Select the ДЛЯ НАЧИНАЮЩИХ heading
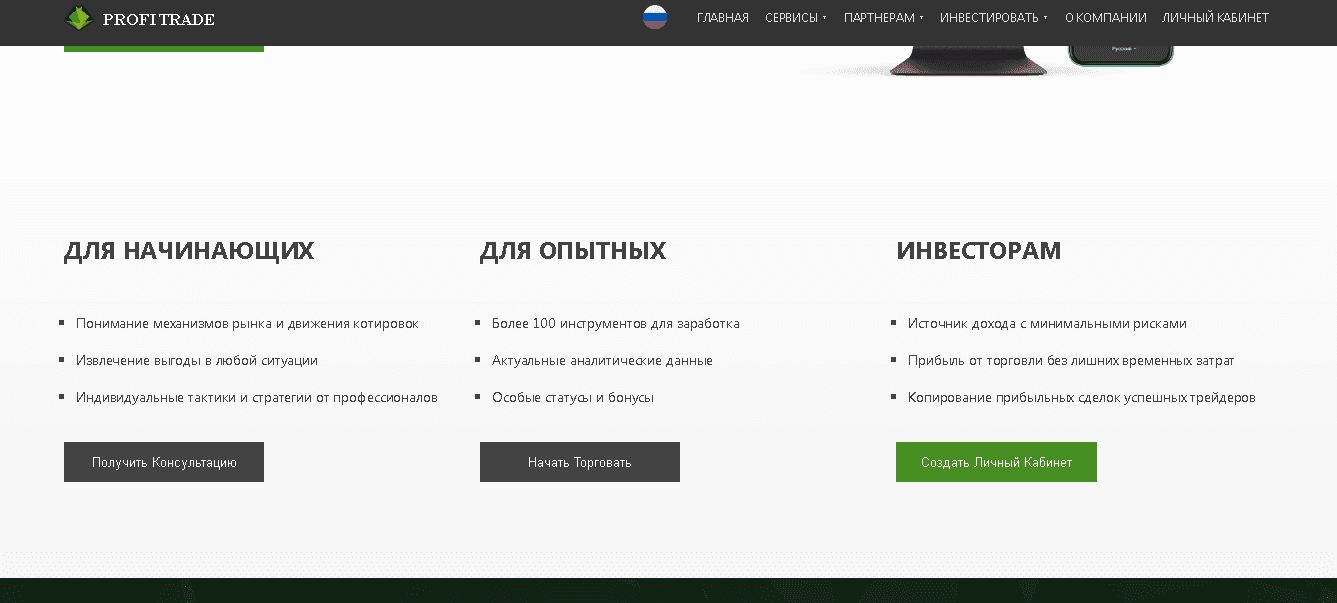1337x603 pixels. 189,251
